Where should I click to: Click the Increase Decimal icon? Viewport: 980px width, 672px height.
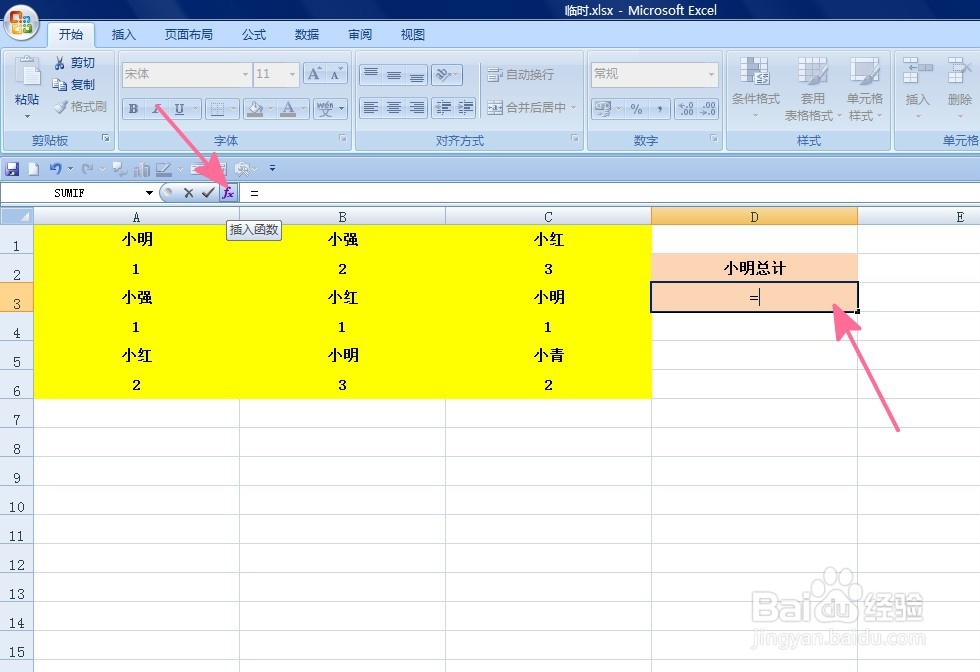tap(686, 109)
